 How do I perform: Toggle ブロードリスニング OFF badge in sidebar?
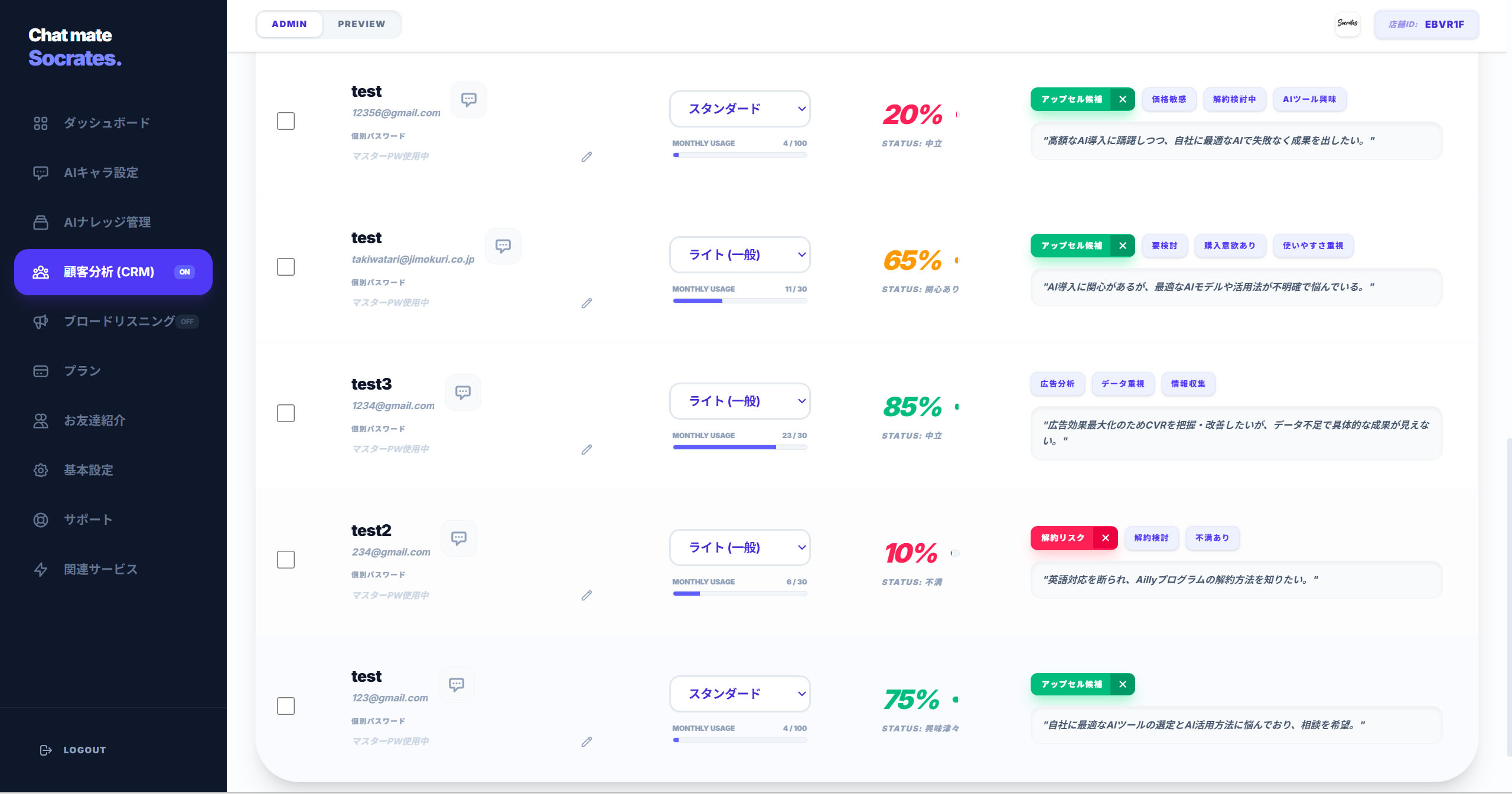click(187, 322)
